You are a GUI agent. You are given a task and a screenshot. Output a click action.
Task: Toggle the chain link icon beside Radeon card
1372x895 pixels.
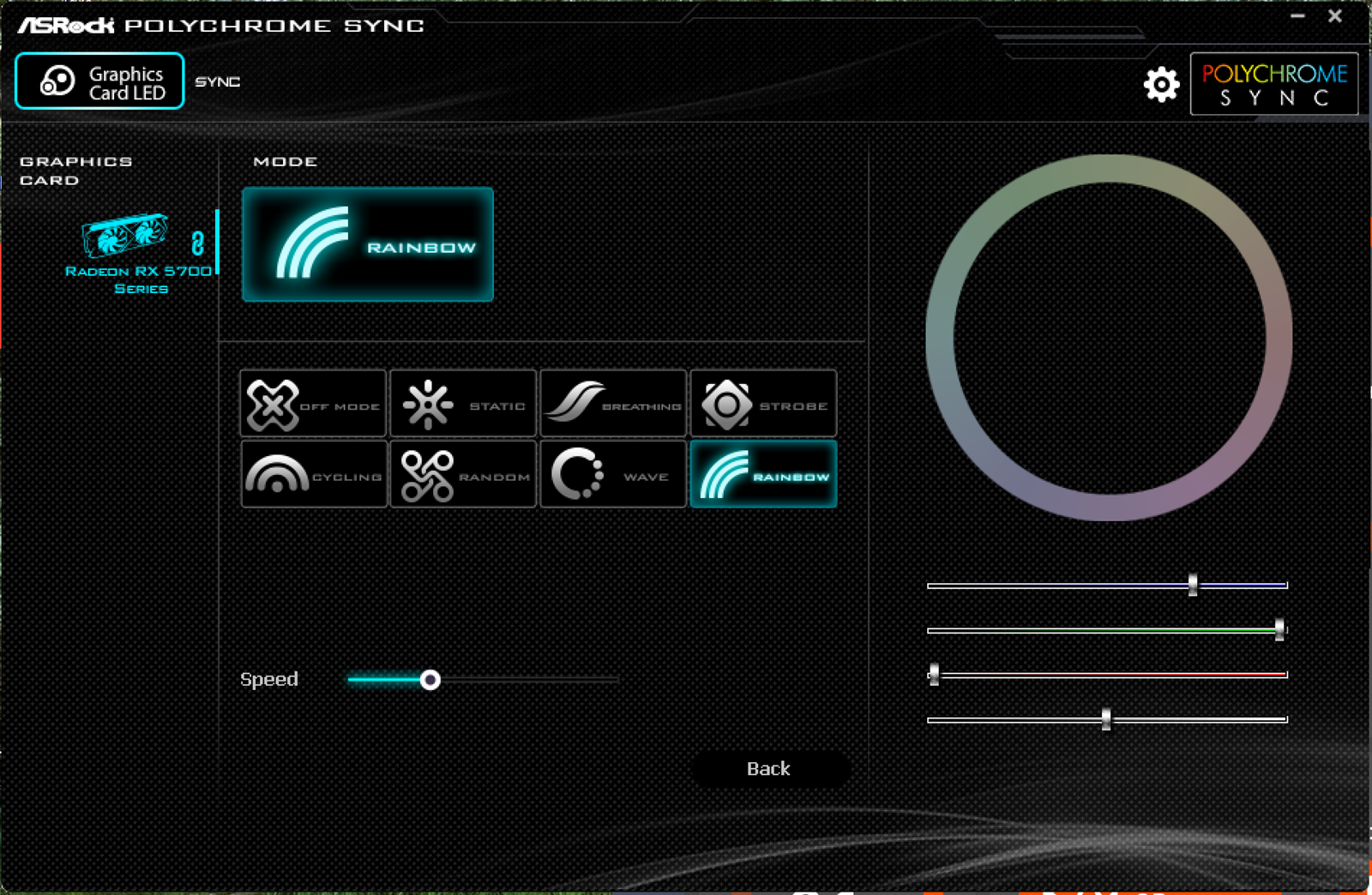coord(198,243)
